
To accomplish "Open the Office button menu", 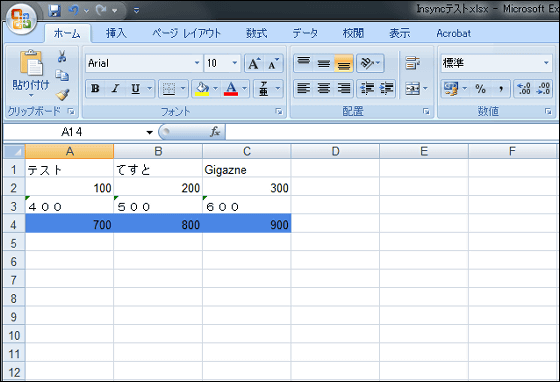I will pyautogui.click(x=21, y=19).
